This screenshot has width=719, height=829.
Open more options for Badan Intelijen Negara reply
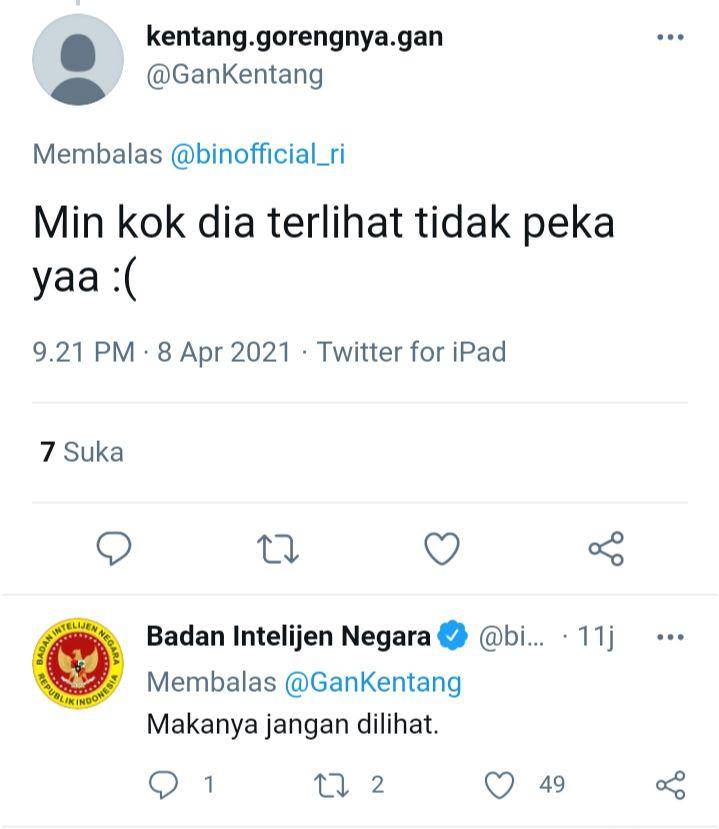670,637
